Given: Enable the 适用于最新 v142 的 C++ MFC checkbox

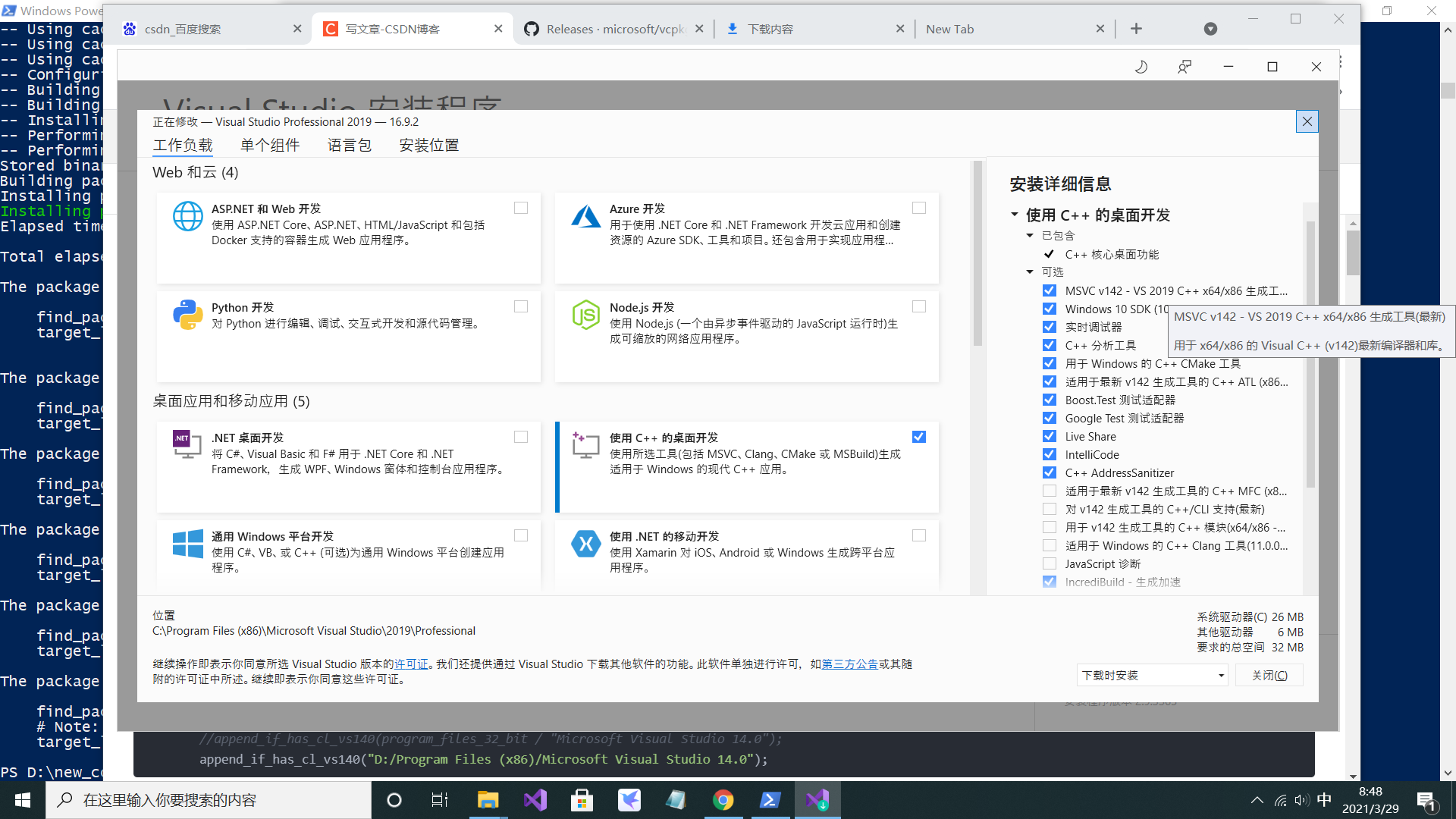Looking at the screenshot, I should (x=1050, y=490).
